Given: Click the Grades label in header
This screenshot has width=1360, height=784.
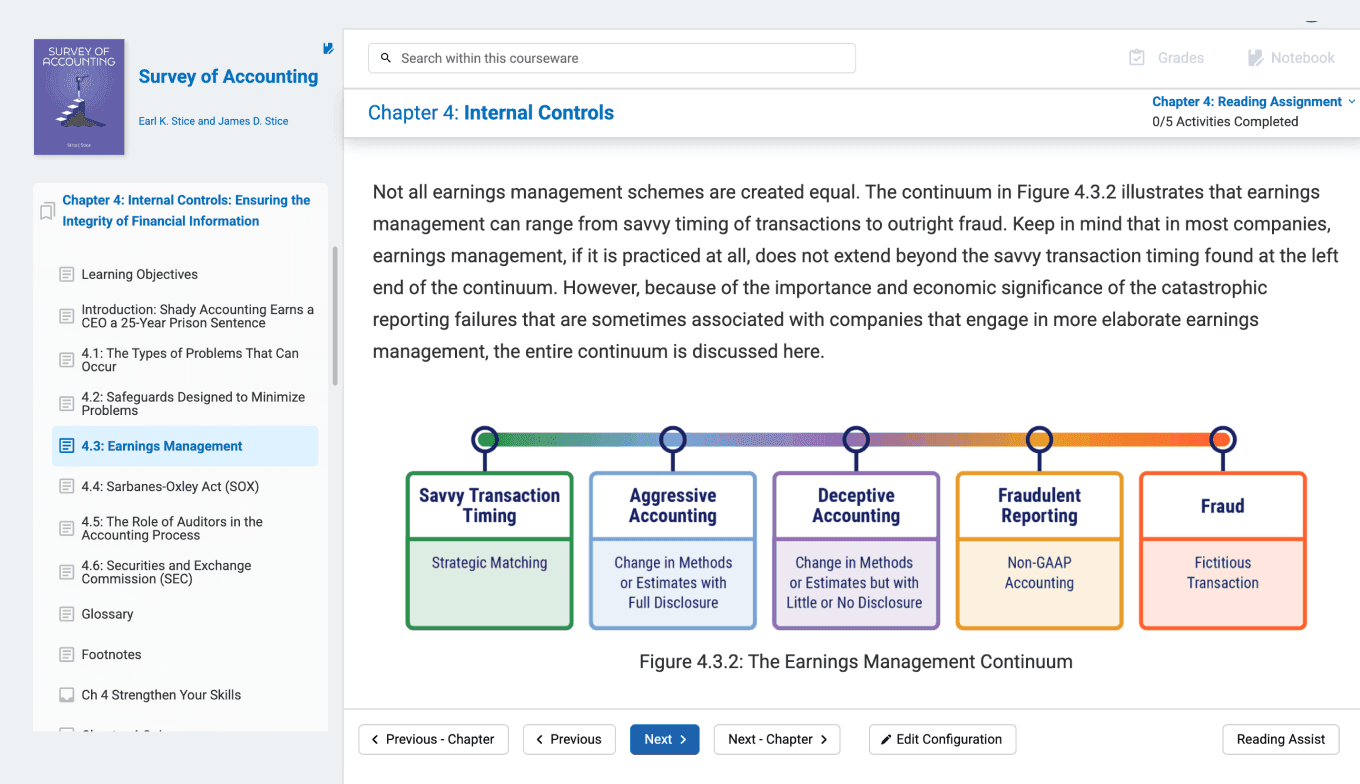Looking at the screenshot, I should pyautogui.click(x=1181, y=58).
